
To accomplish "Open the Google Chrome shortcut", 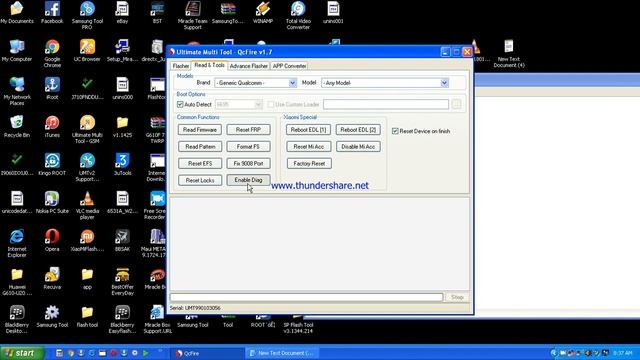I will pyautogui.click(x=52, y=53).
